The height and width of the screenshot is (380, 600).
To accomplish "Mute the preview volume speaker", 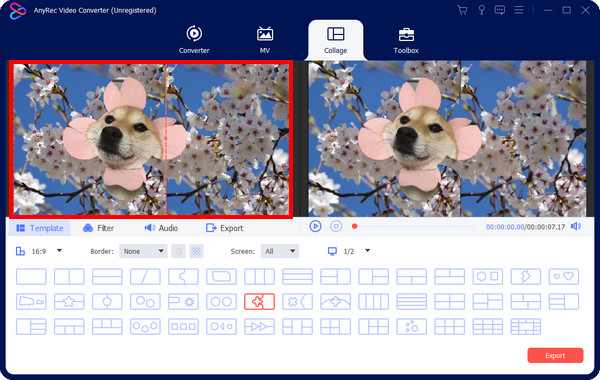I will 576,226.
